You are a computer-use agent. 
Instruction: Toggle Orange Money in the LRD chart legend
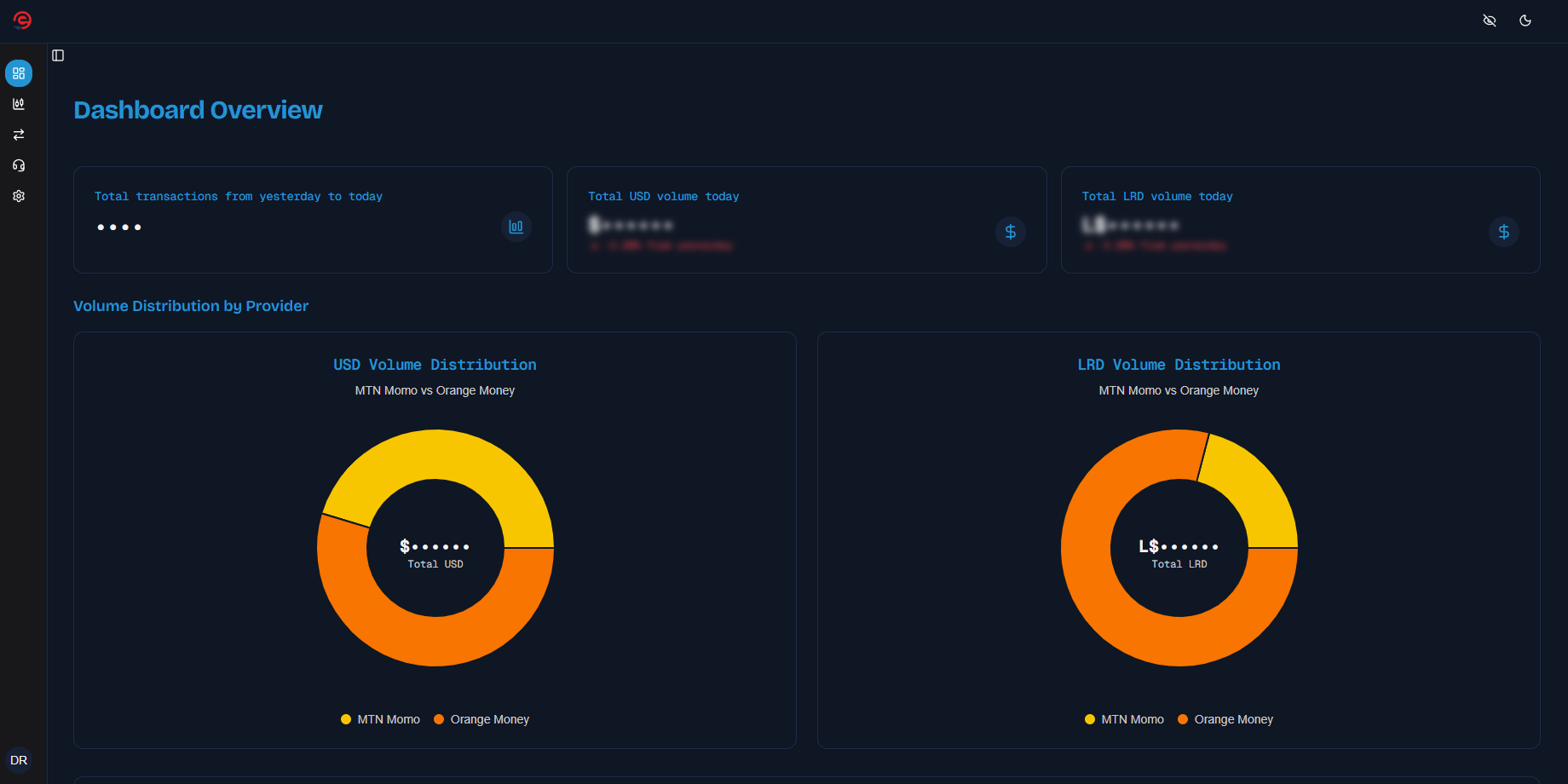(x=1225, y=719)
